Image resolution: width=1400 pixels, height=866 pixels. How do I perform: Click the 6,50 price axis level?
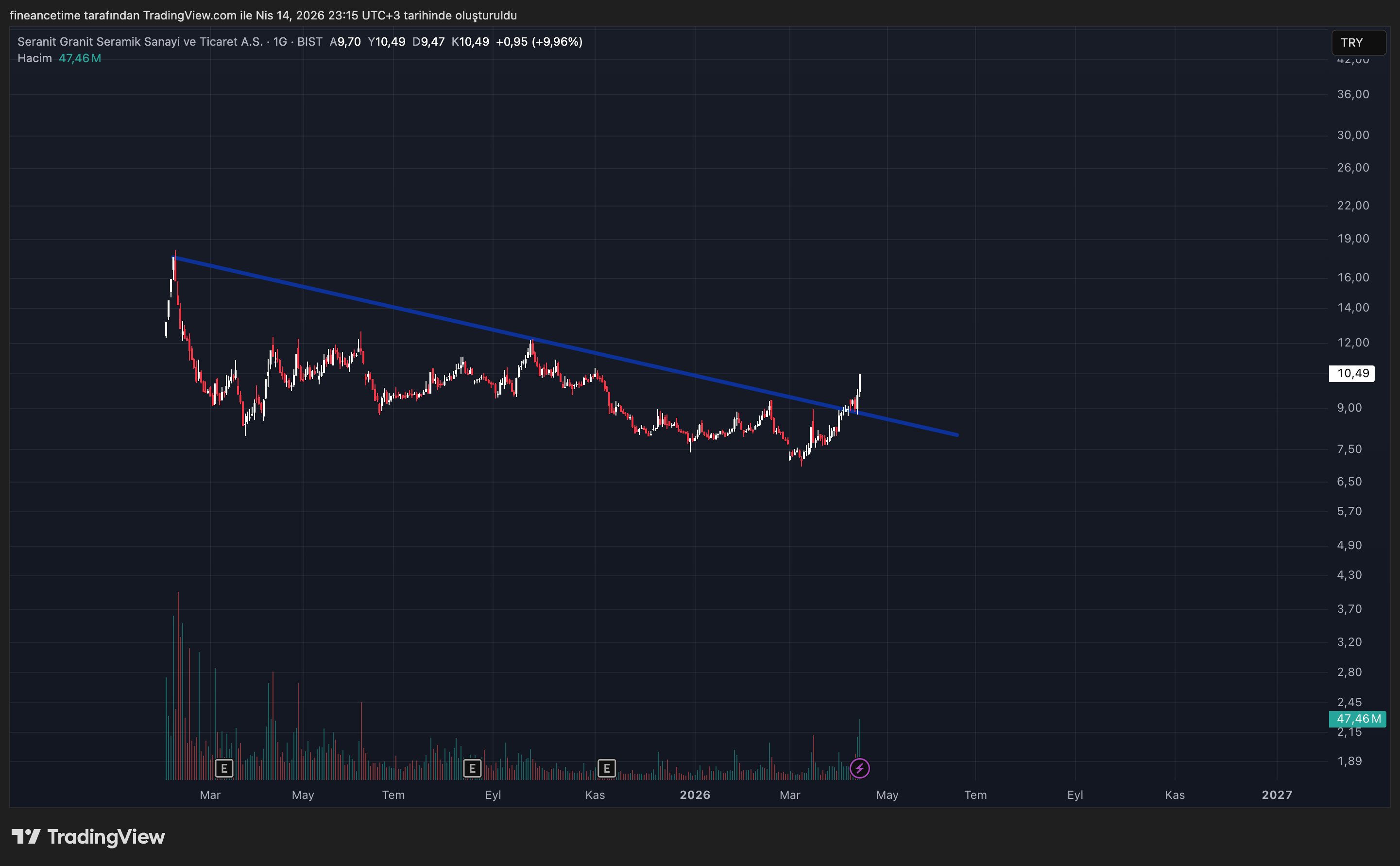click(1349, 482)
